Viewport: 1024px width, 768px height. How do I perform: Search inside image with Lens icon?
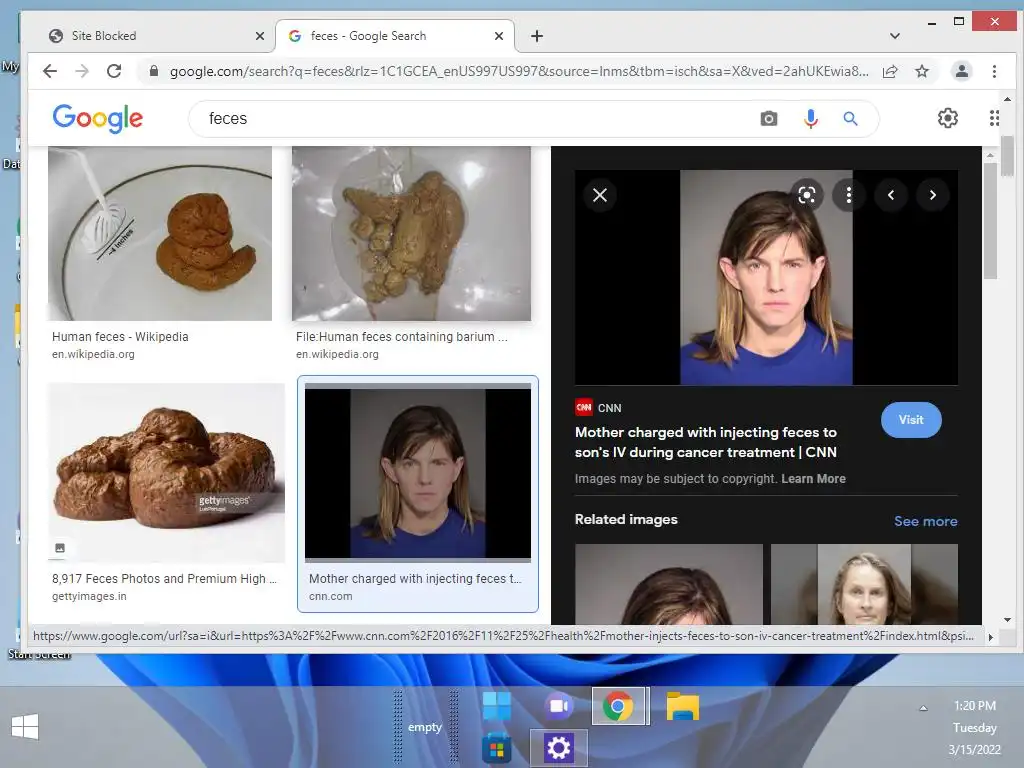pos(807,195)
